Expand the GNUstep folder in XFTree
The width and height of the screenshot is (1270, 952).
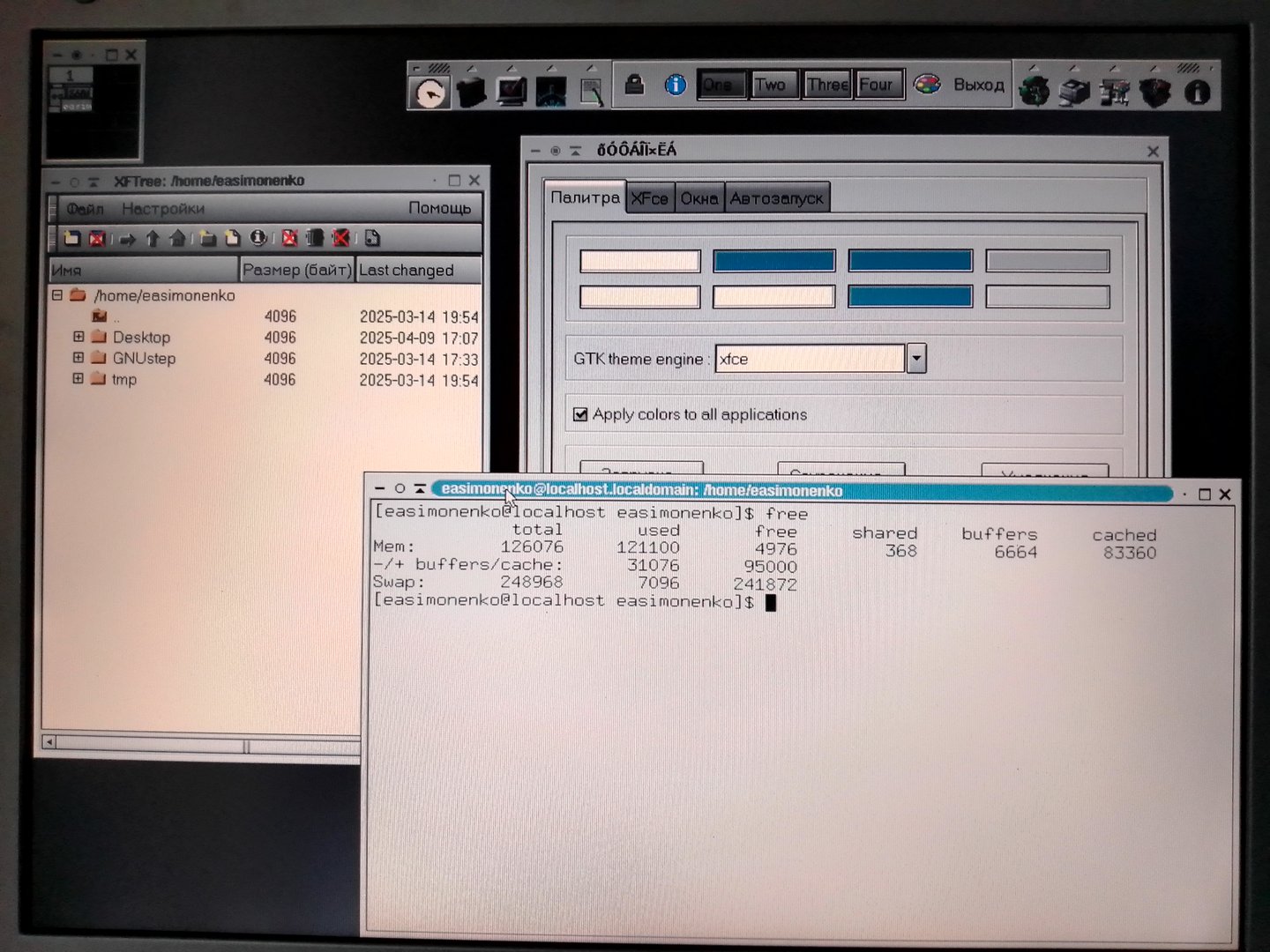point(78,358)
